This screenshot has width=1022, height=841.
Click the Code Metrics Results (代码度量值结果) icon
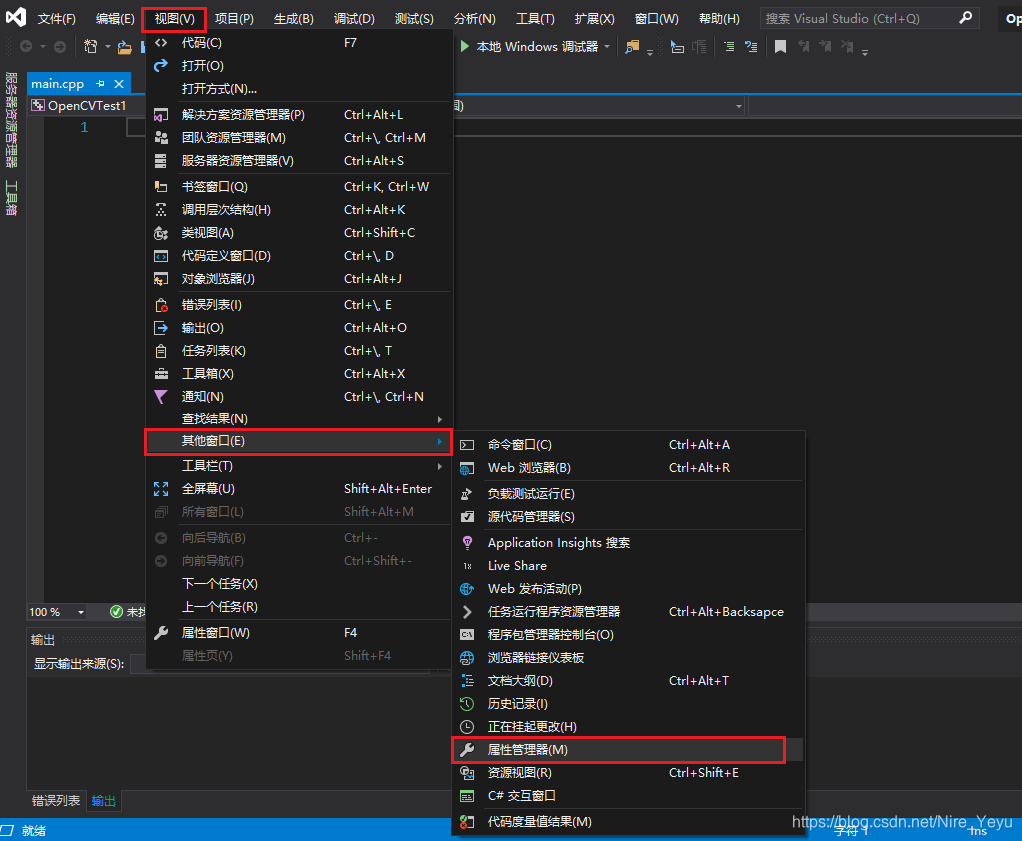coord(467,821)
